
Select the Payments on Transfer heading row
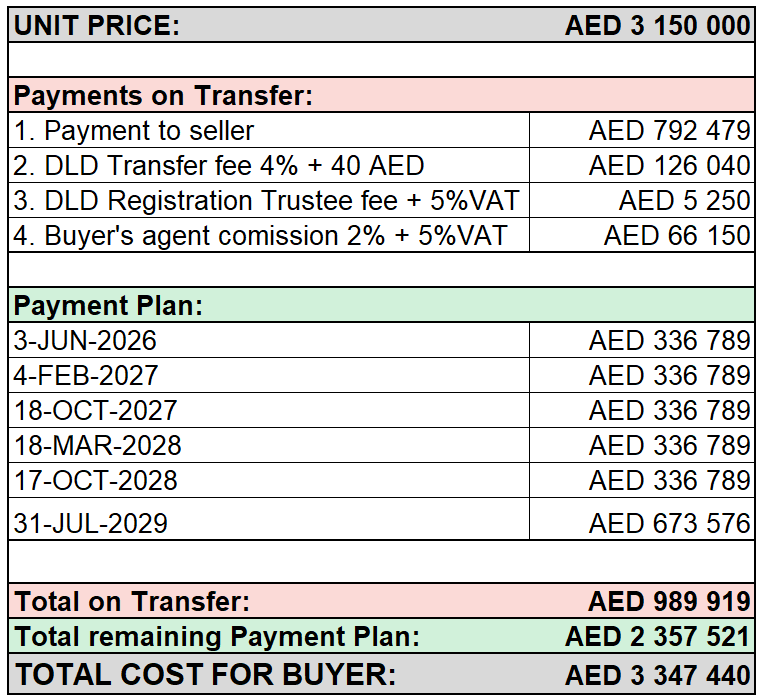(x=381, y=95)
